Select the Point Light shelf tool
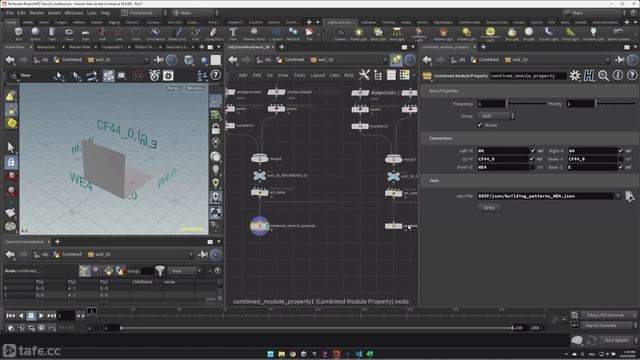The image size is (640, 360). coord(358,33)
